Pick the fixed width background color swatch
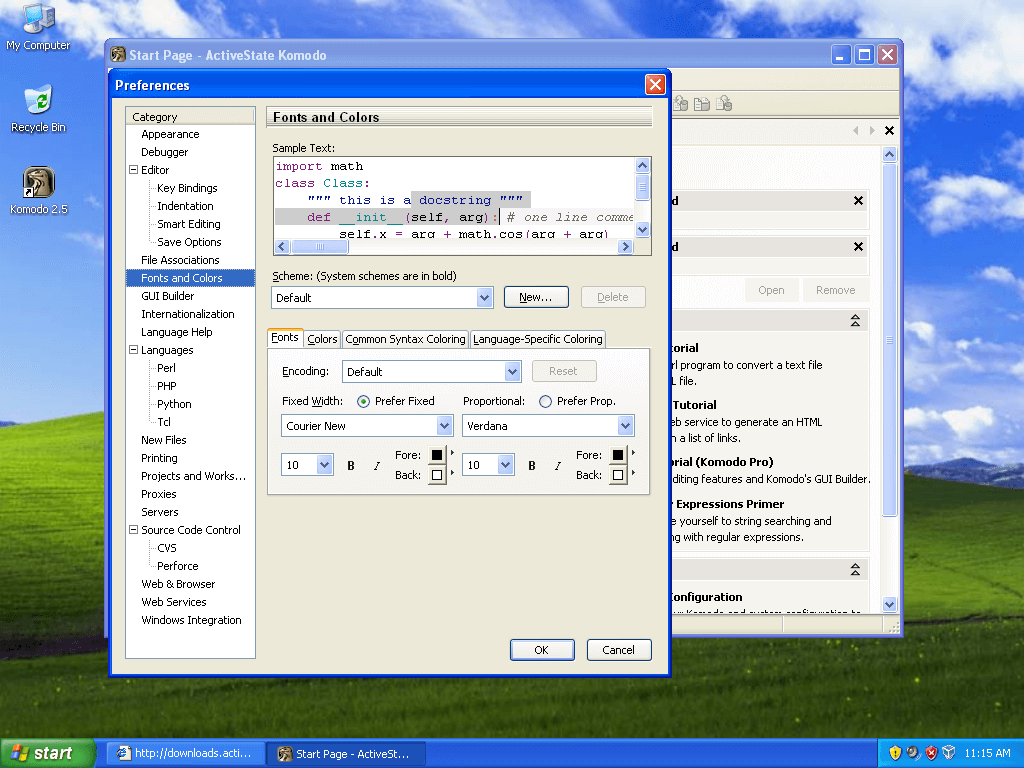Viewport: 1024px width, 768px height. 437,475
